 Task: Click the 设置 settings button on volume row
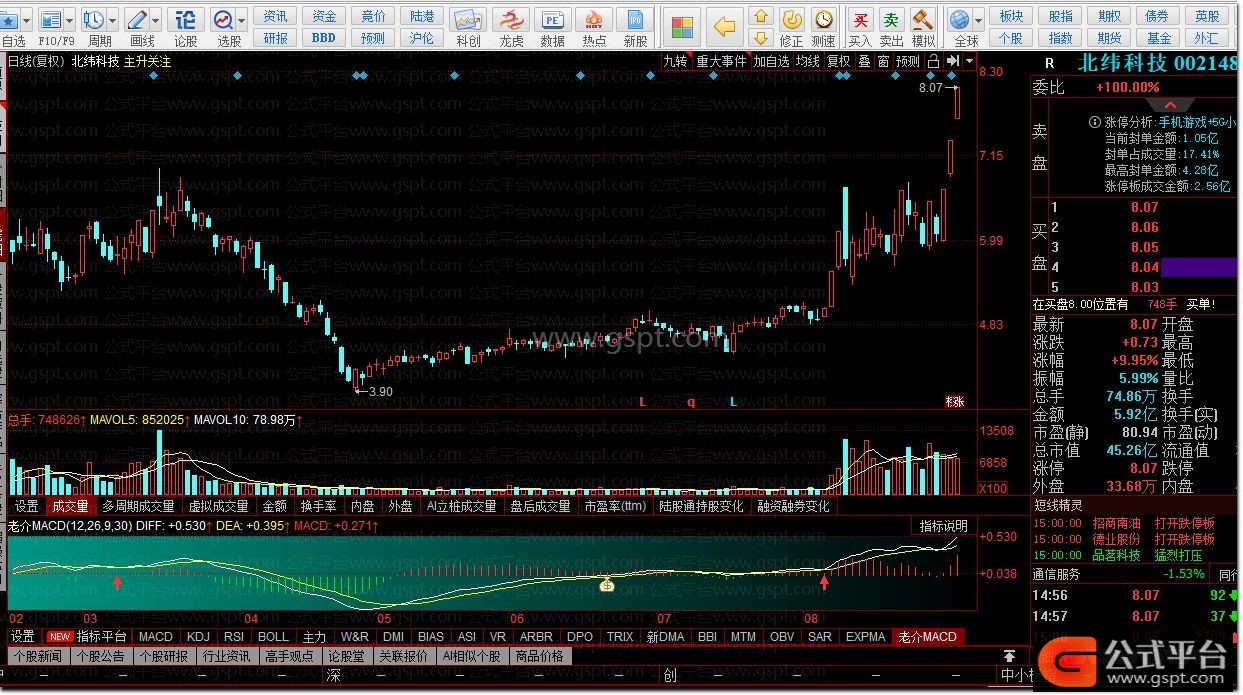point(26,506)
